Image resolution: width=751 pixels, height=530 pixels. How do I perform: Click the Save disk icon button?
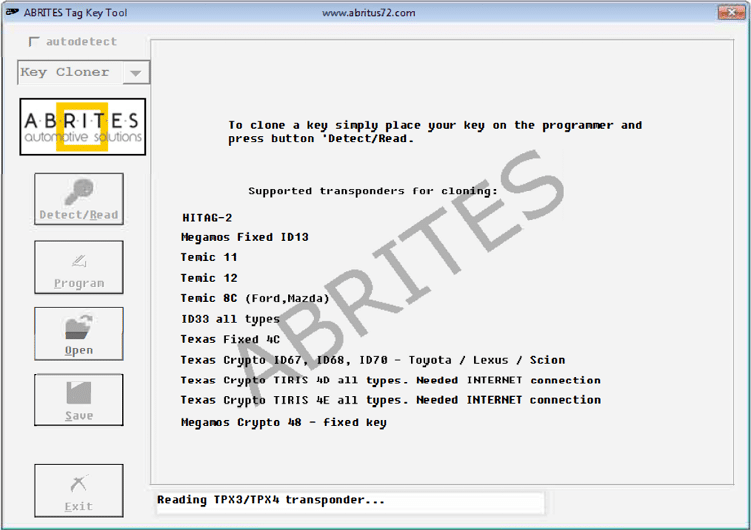79,400
